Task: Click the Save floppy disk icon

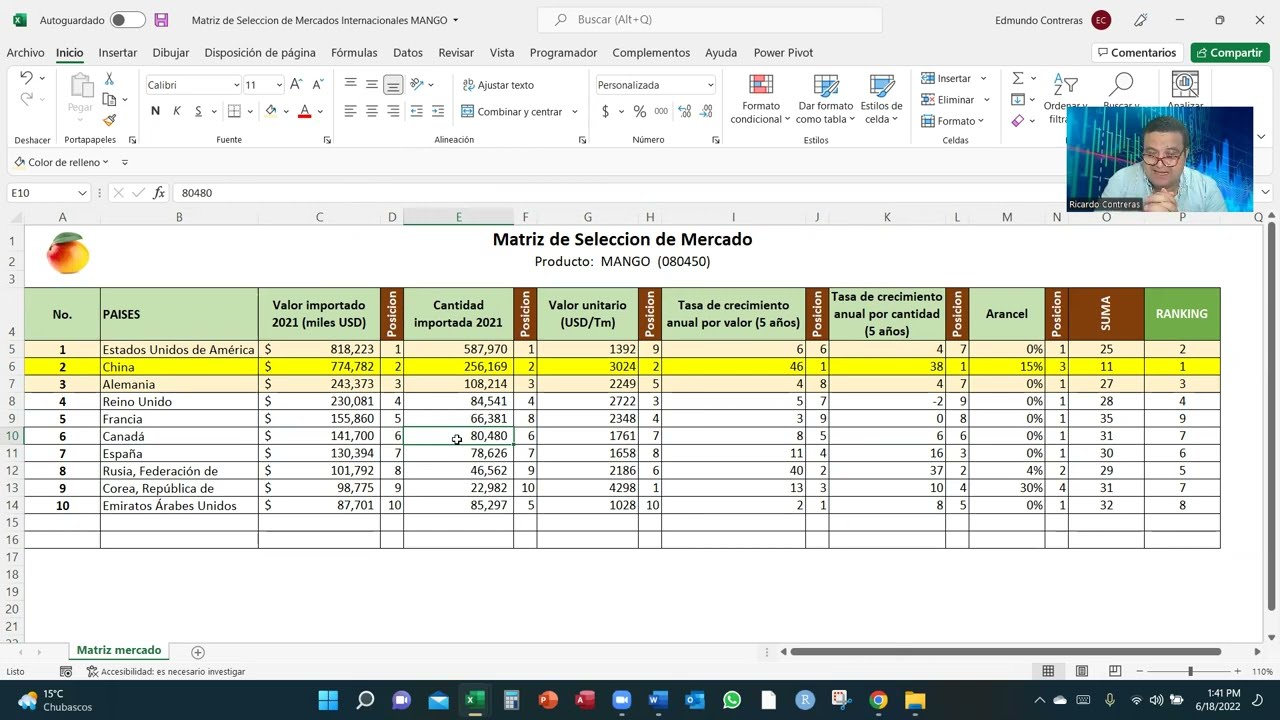Action: 161,20
